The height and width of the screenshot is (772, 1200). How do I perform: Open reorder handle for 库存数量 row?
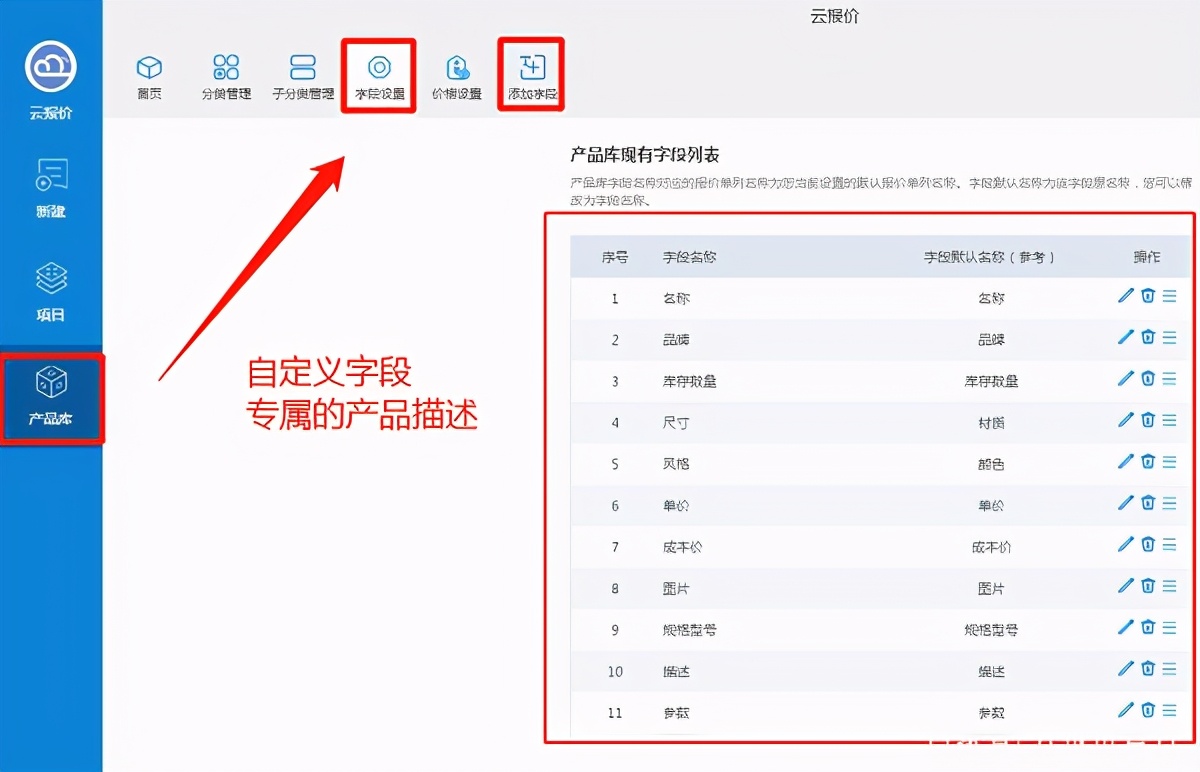[1169, 380]
